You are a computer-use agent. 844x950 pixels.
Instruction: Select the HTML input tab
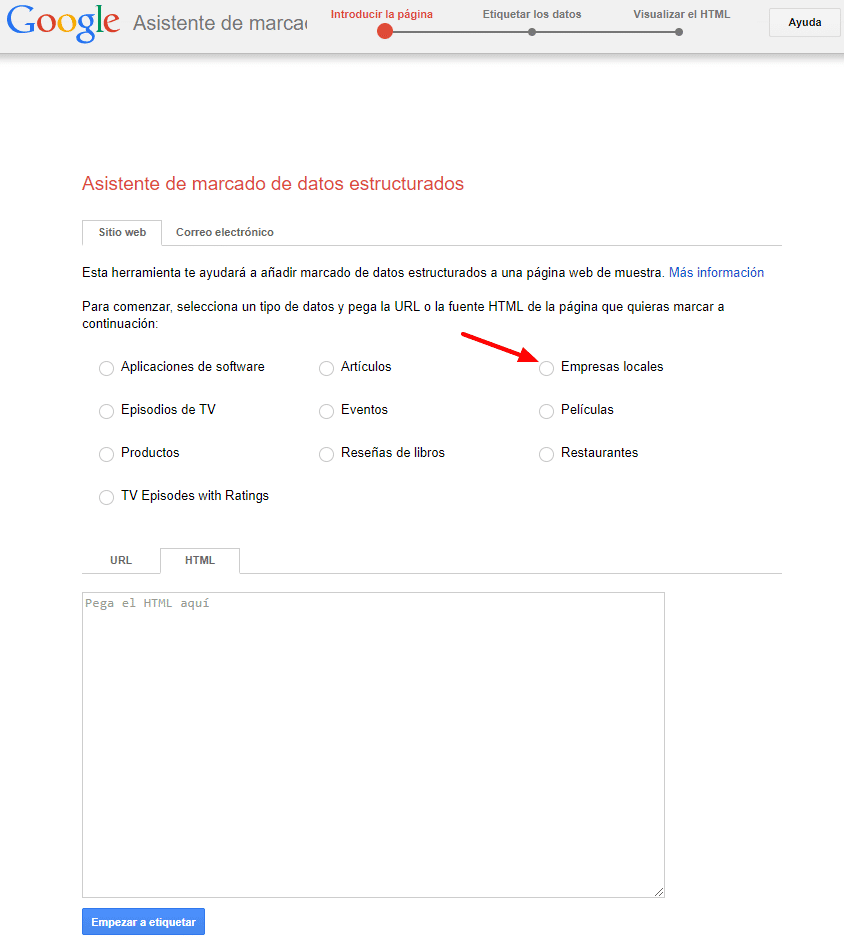pos(200,560)
